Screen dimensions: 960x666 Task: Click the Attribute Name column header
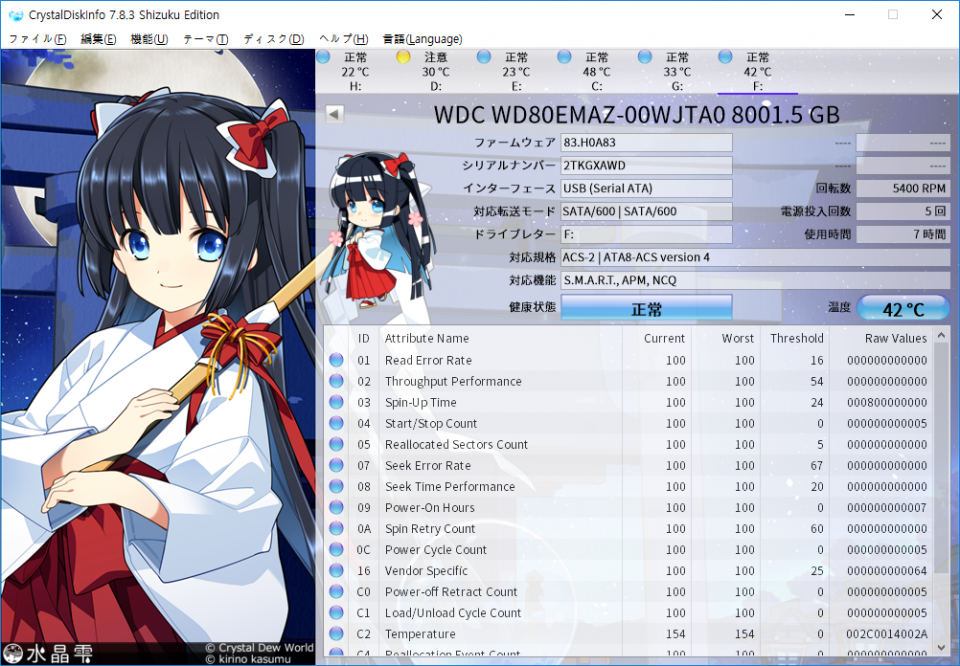[501, 338]
